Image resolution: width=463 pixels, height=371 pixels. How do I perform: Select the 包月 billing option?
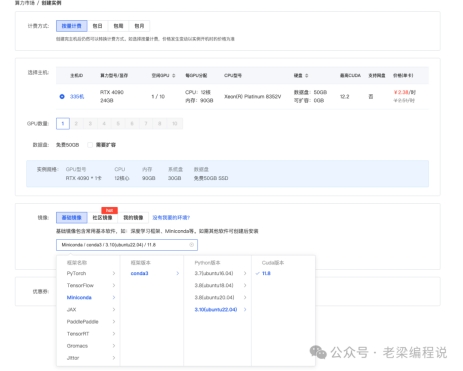tap(139, 26)
